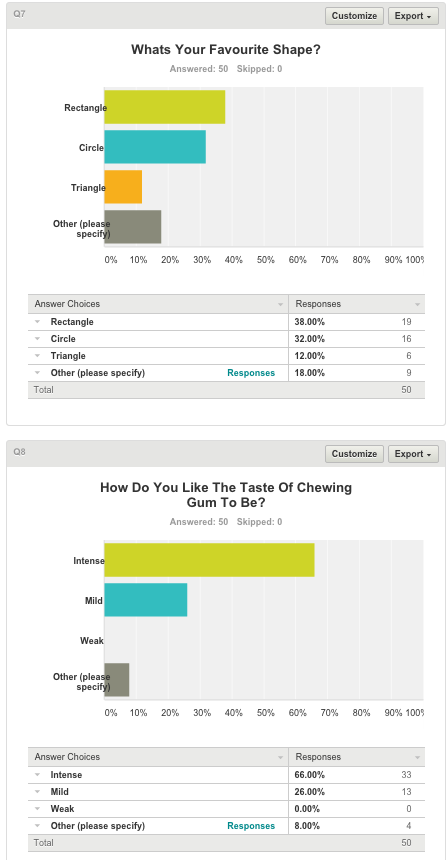Open Responses link for Q7 Other choice

[x=251, y=373]
